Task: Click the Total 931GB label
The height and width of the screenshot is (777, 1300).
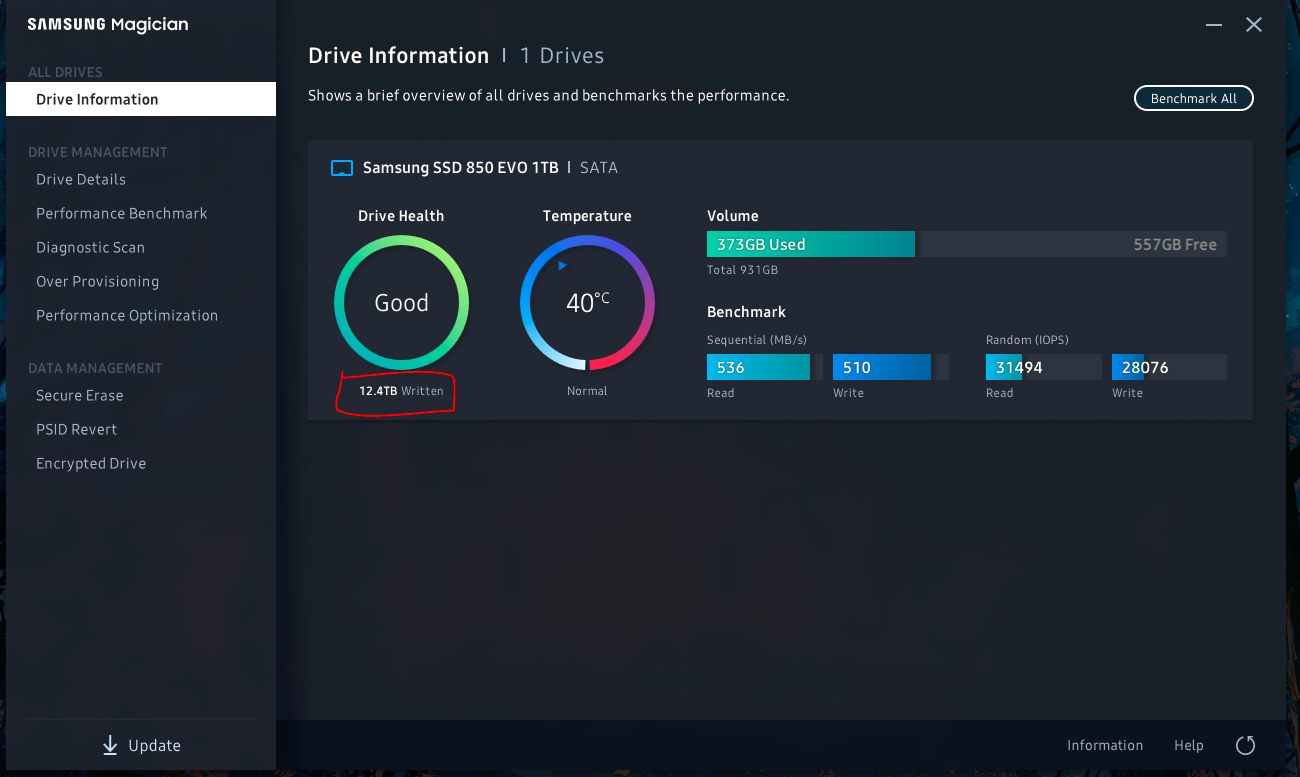Action: (x=742, y=271)
